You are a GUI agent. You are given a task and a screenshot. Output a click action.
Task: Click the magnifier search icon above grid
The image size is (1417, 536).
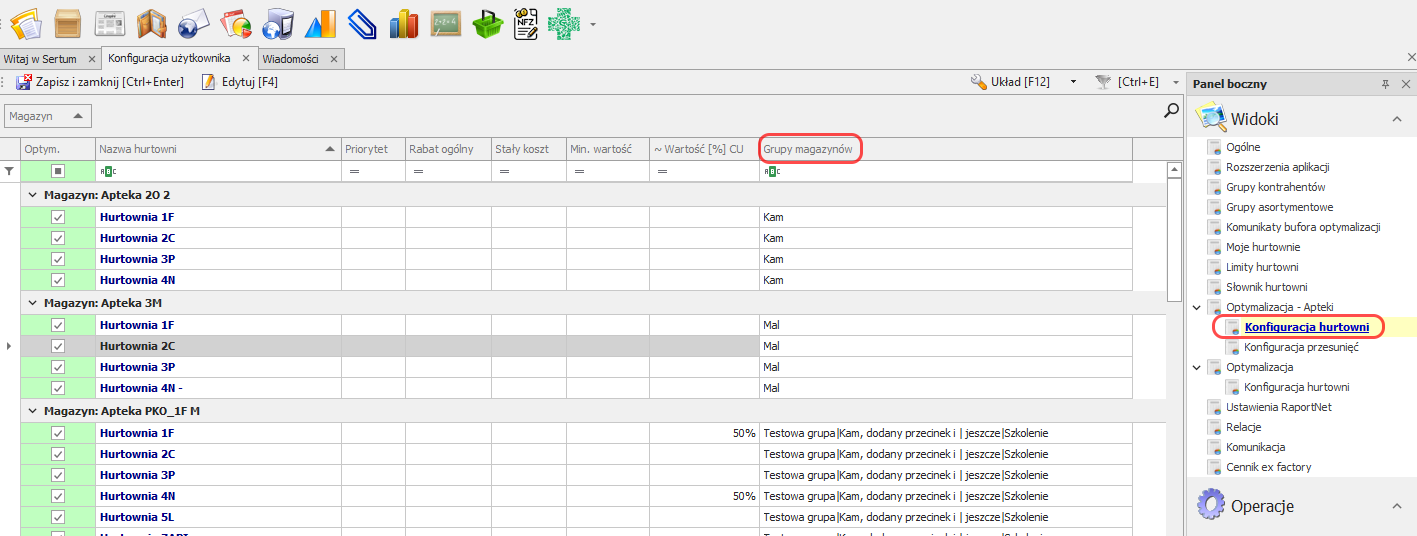pos(1171,112)
